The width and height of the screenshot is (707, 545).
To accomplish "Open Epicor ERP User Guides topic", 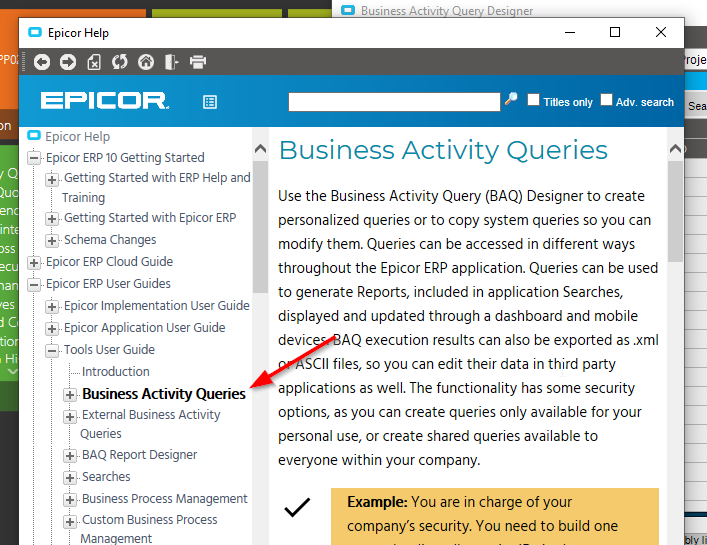I will point(108,284).
